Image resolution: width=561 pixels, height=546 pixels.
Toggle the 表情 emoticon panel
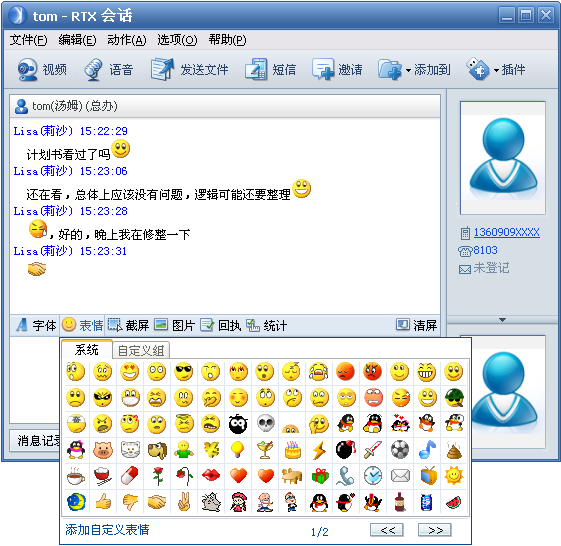click(82, 325)
